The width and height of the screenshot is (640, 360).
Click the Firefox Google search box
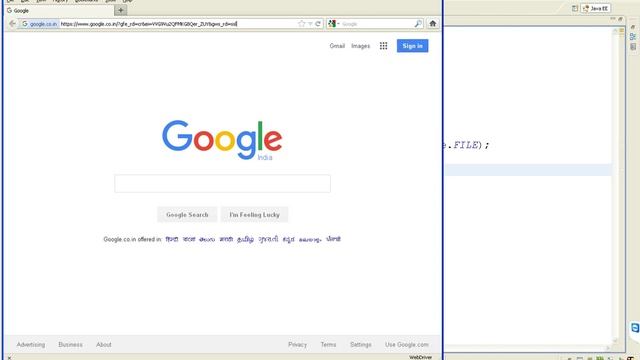tap(376, 24)
